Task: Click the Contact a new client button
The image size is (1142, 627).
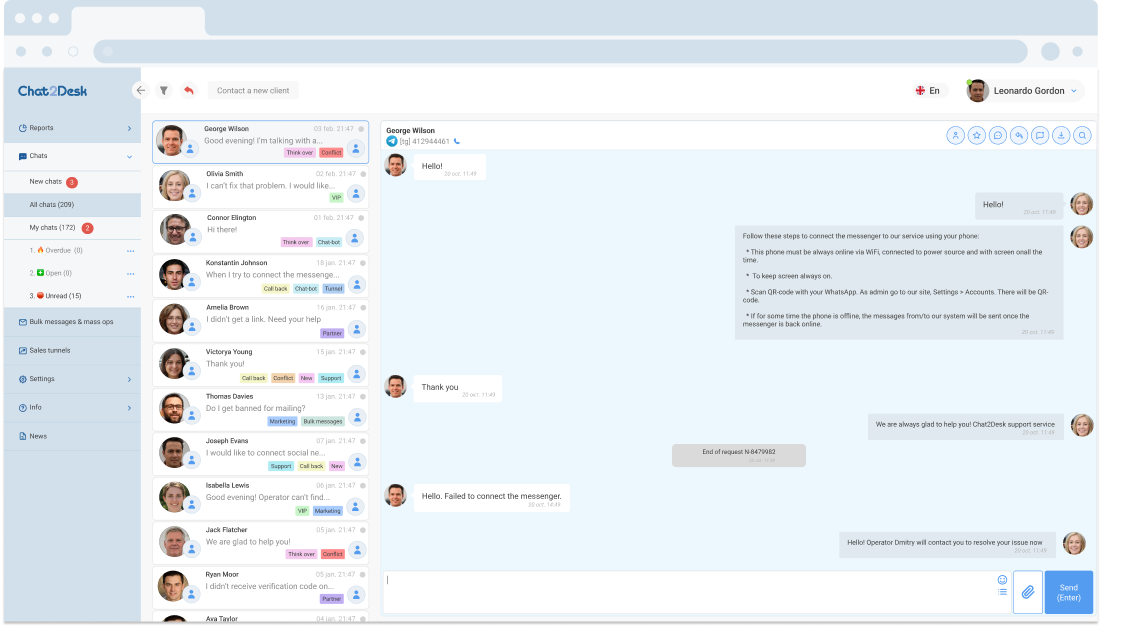Action: (255, 90)
